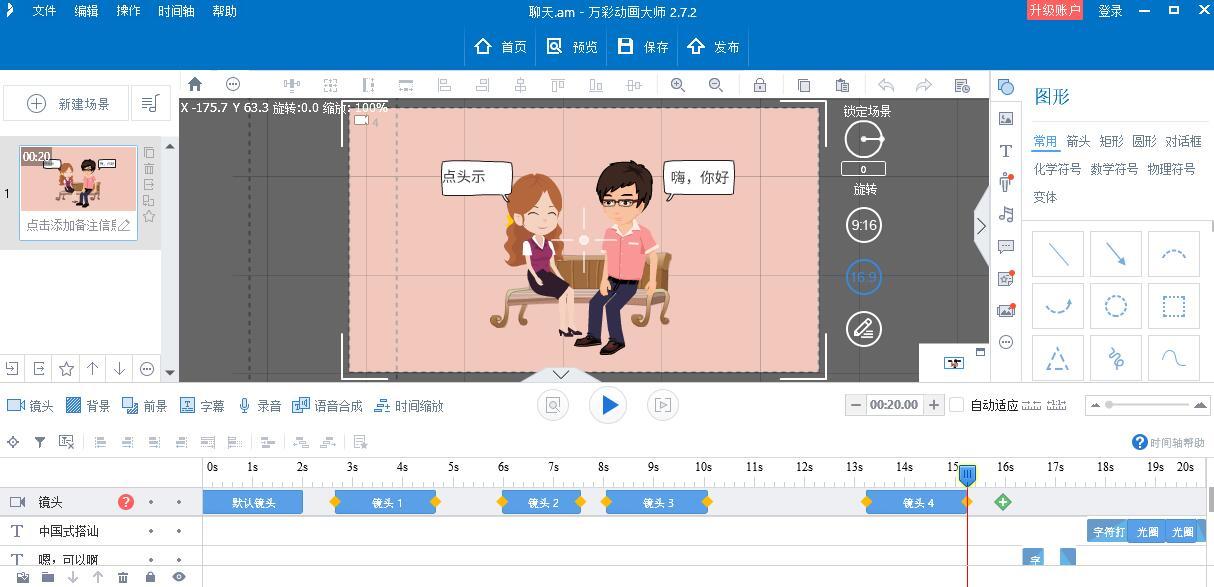Select the 9:16 aspect ratio
The width and height of the screenshot is (1214, 587).
(x=864, y=225)
